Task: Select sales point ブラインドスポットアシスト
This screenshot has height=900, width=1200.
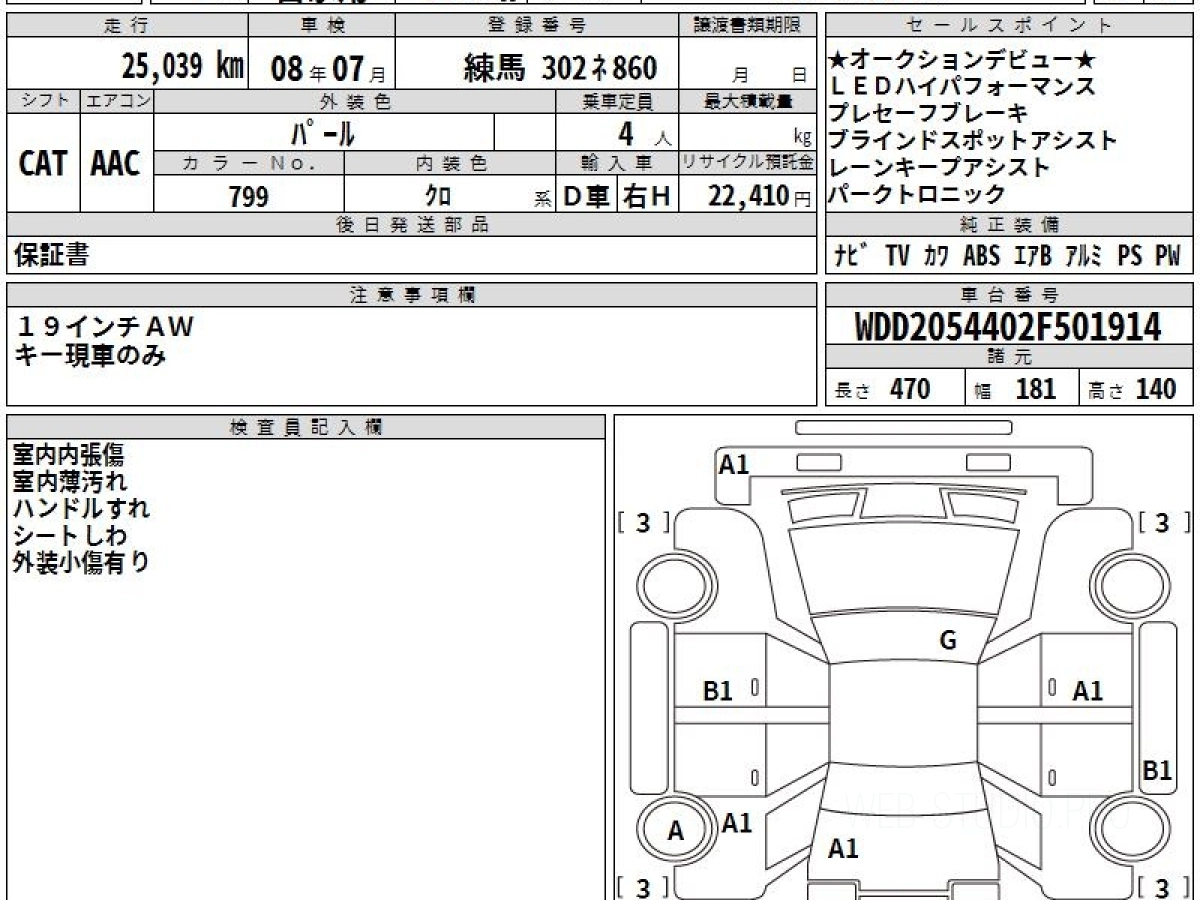Action: 973,140
